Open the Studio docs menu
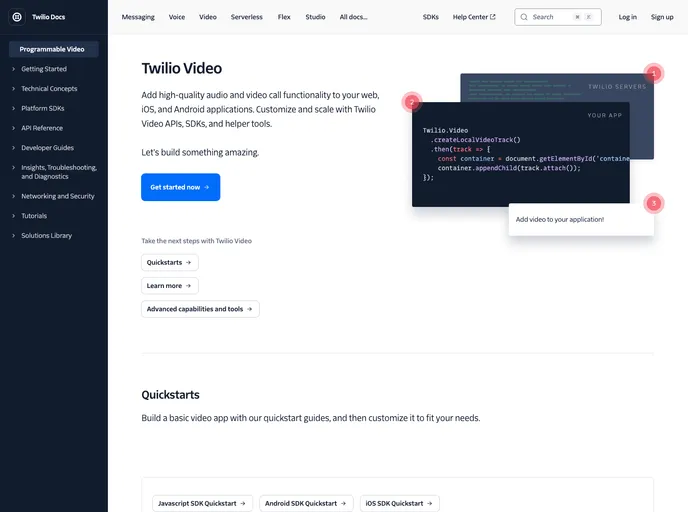 (315, 17)
